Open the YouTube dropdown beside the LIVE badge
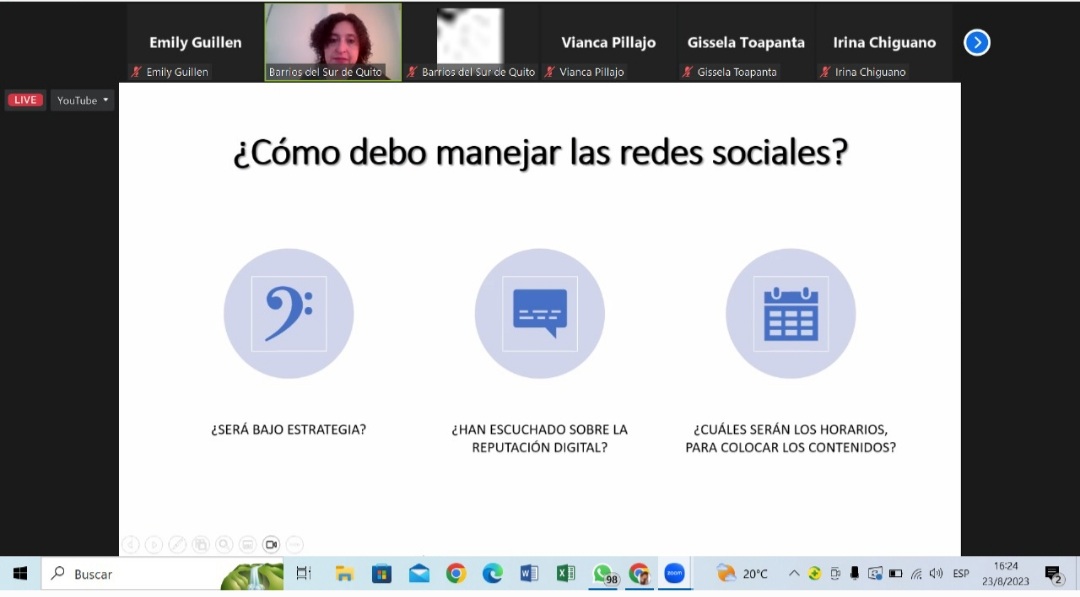Screen dimensions: 1080x597 [82, 100]
